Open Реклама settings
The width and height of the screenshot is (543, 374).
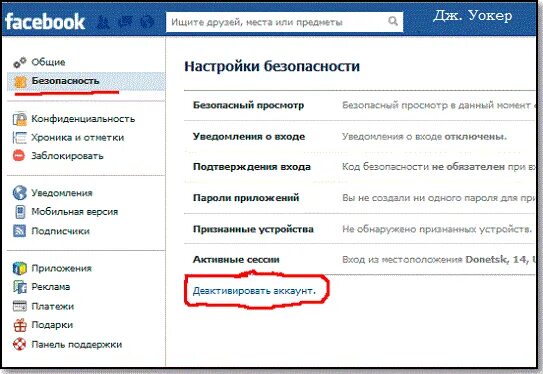coord(51,287)
